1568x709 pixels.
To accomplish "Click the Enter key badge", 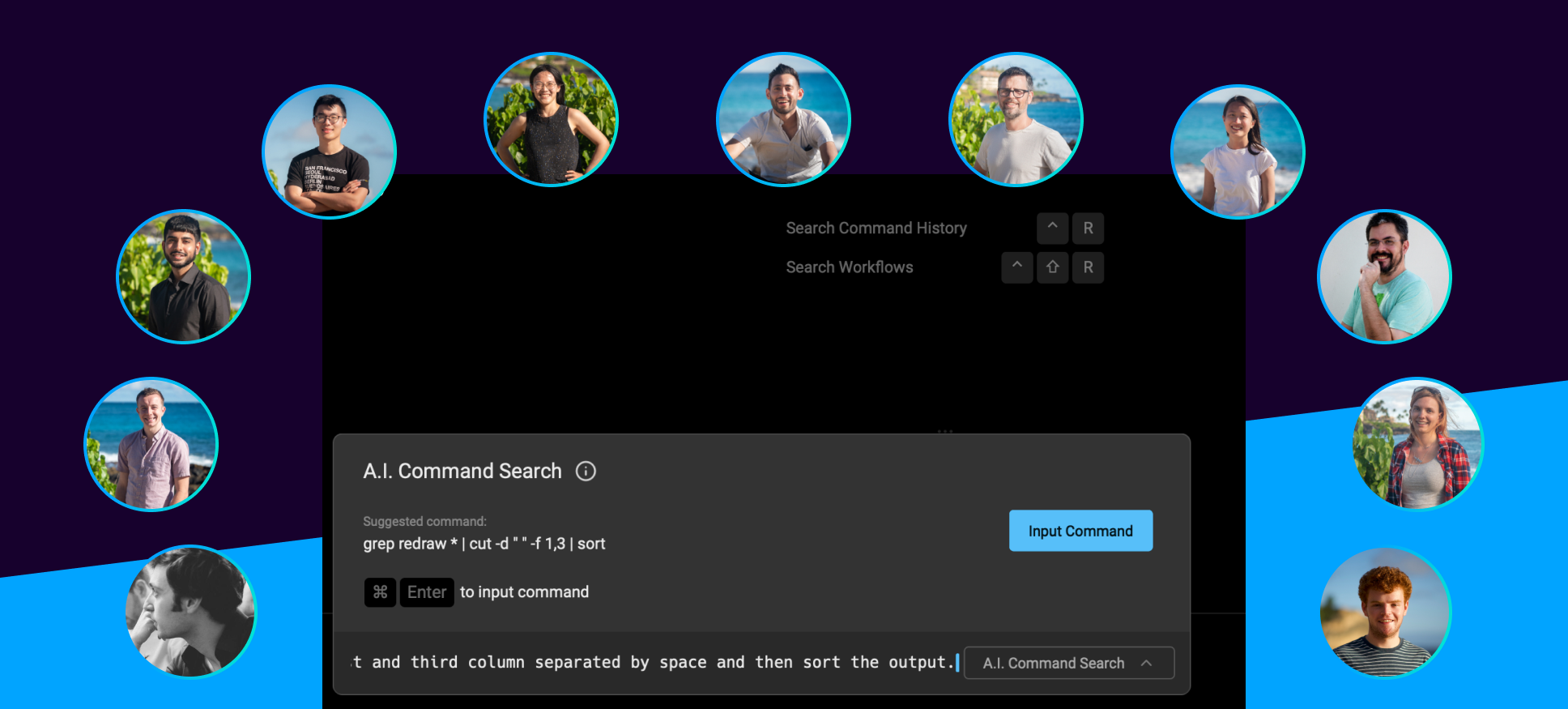I will click(426, 592).
